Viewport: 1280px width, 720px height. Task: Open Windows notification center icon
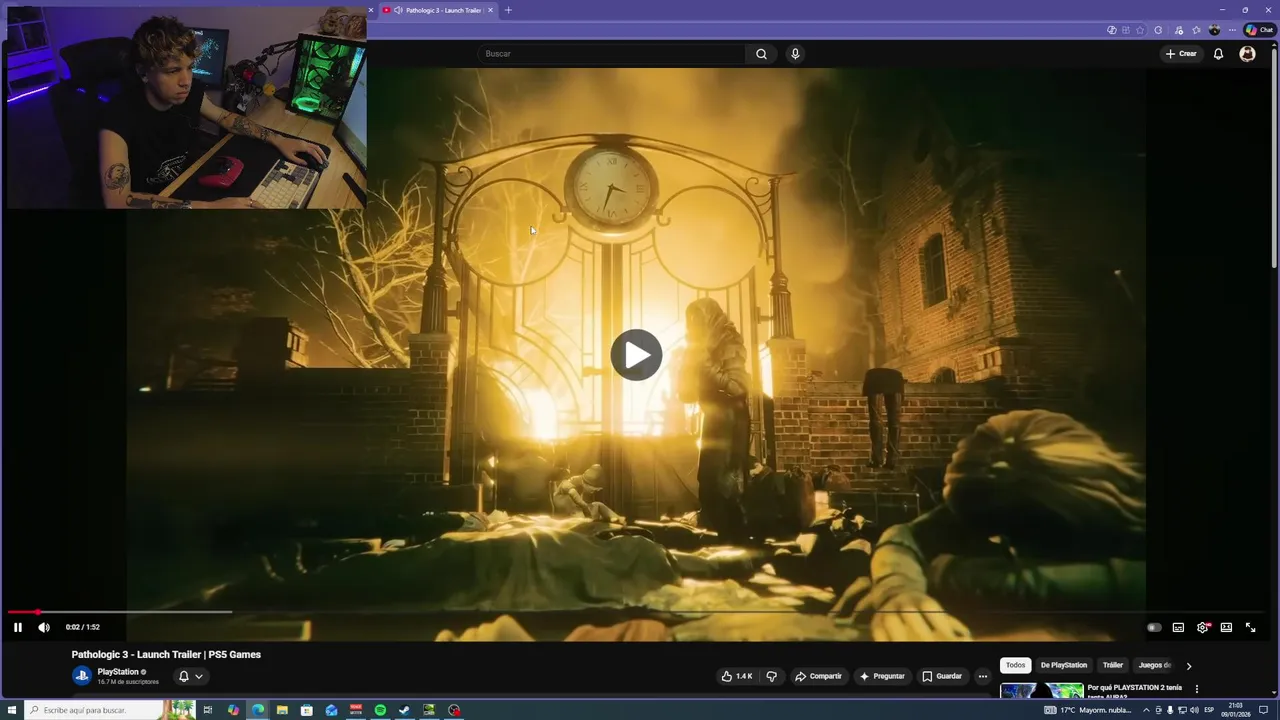pos(1264,710)
